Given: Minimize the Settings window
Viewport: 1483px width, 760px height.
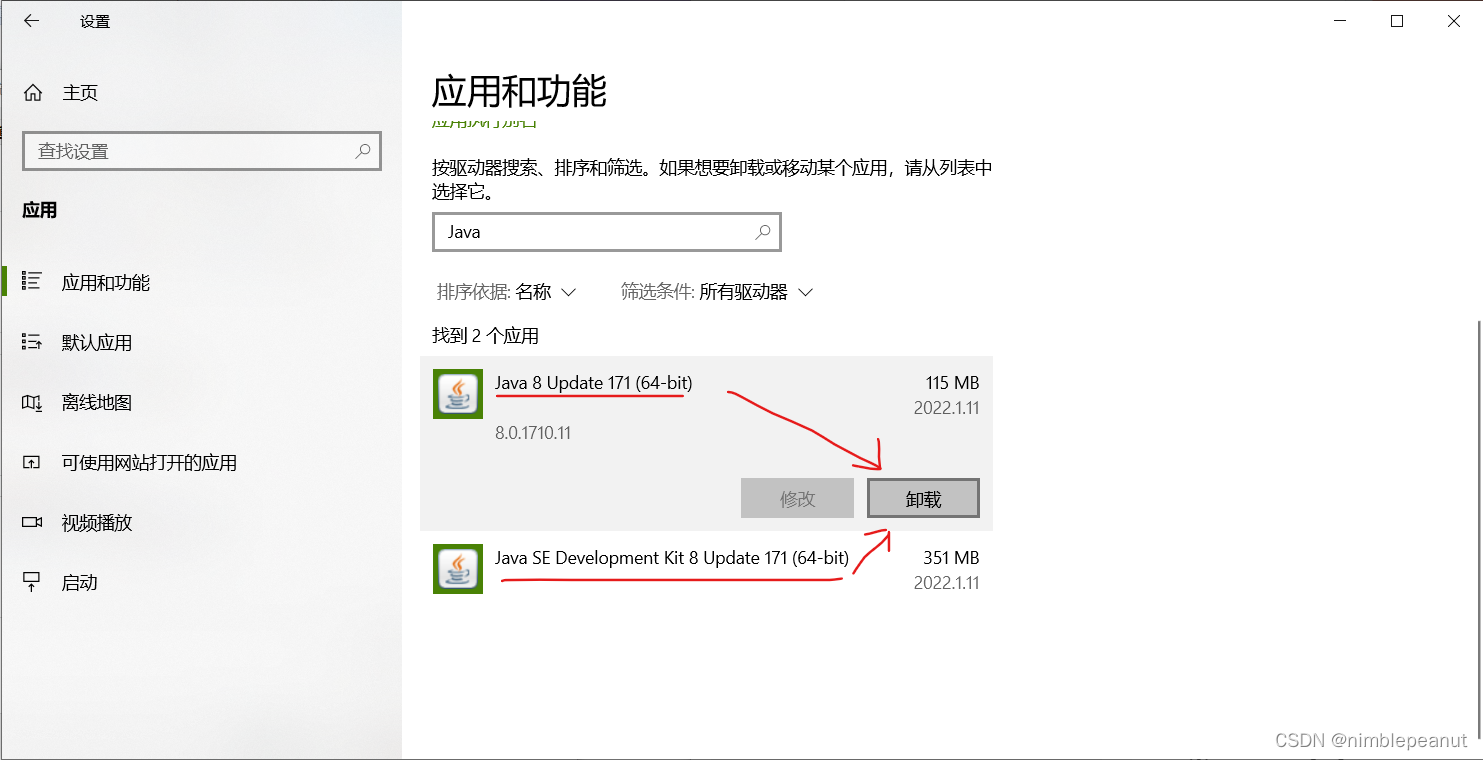Looking at the screenshot, I should click(x=1340, y=21).
